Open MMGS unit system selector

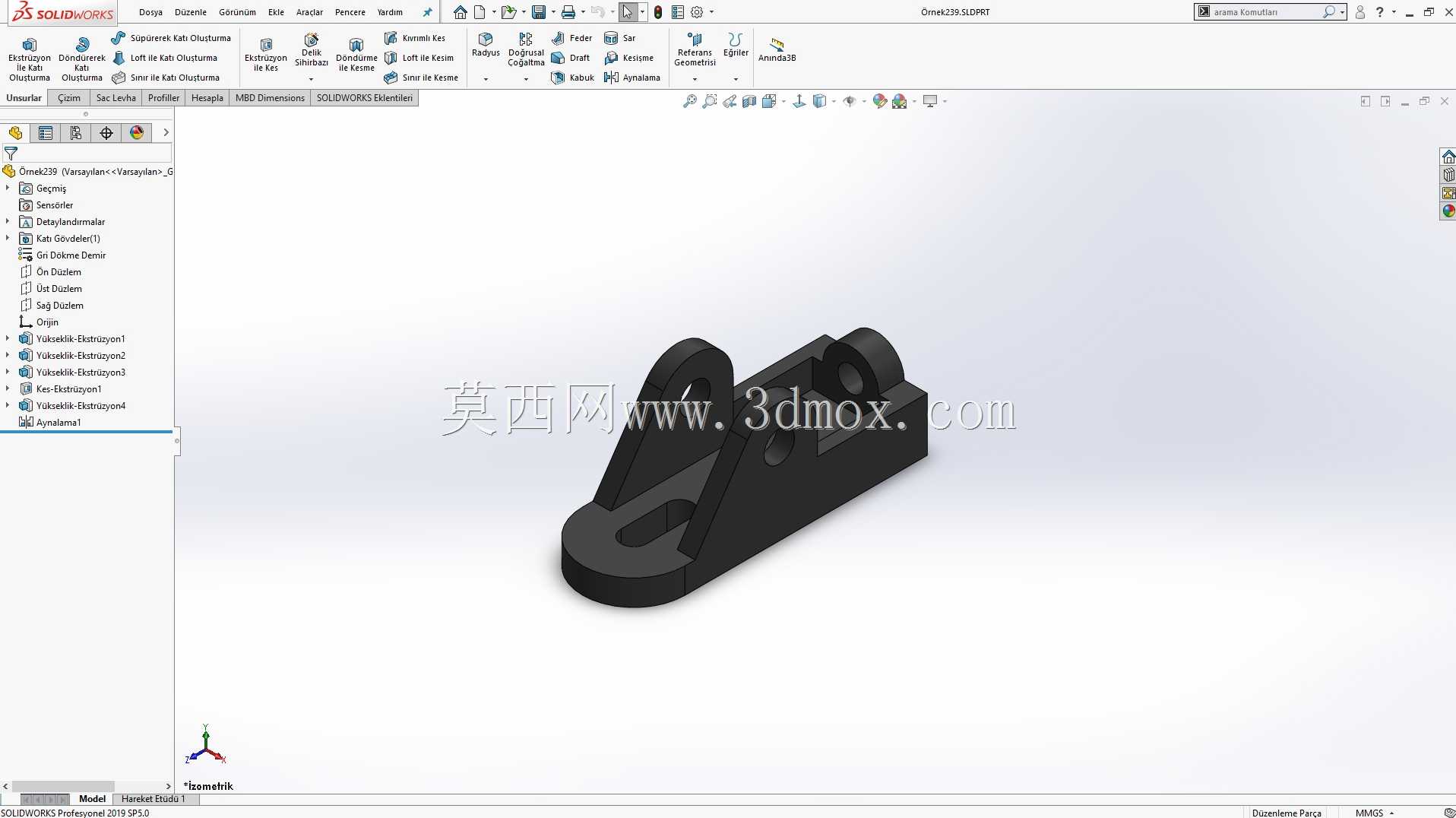pos(1375,813)
